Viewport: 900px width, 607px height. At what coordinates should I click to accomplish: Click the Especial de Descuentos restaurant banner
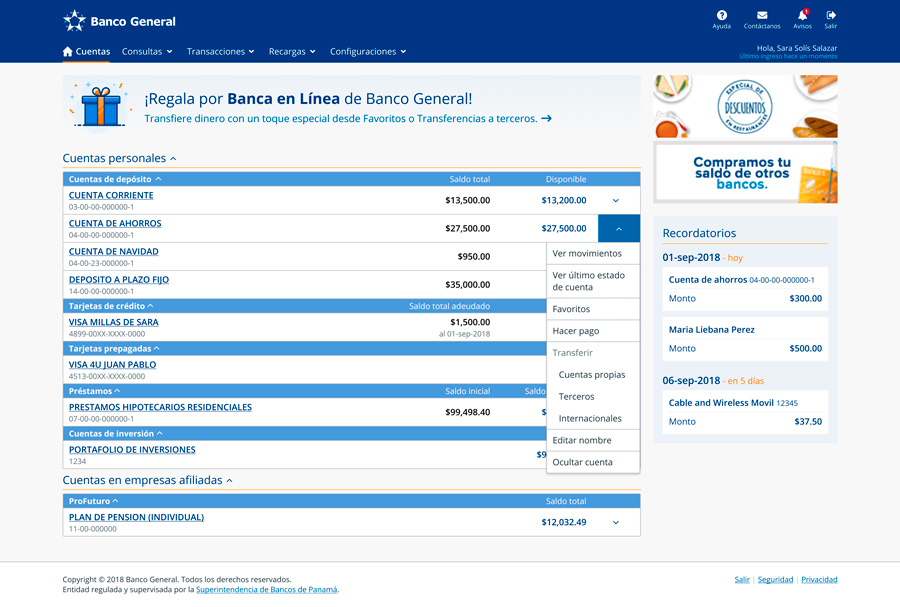pos(745,107)
